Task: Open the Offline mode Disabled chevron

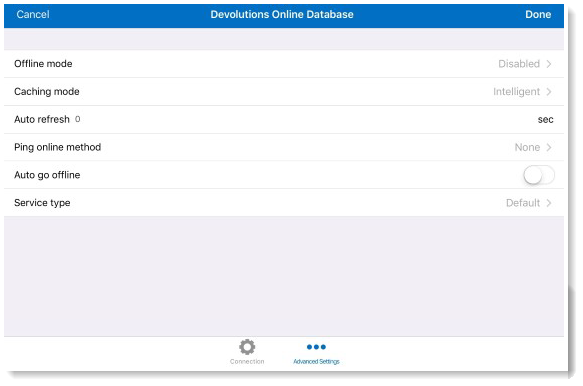Action: 549,64
